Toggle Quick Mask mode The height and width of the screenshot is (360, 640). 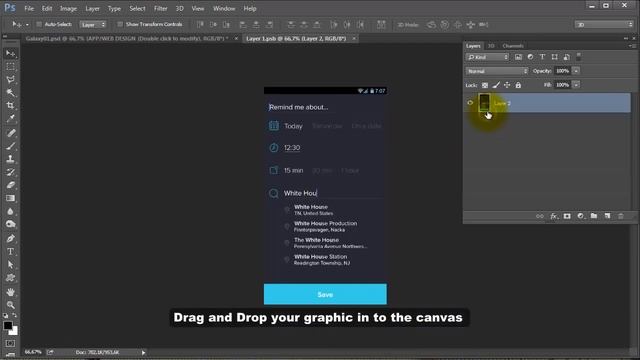(11, 343)
